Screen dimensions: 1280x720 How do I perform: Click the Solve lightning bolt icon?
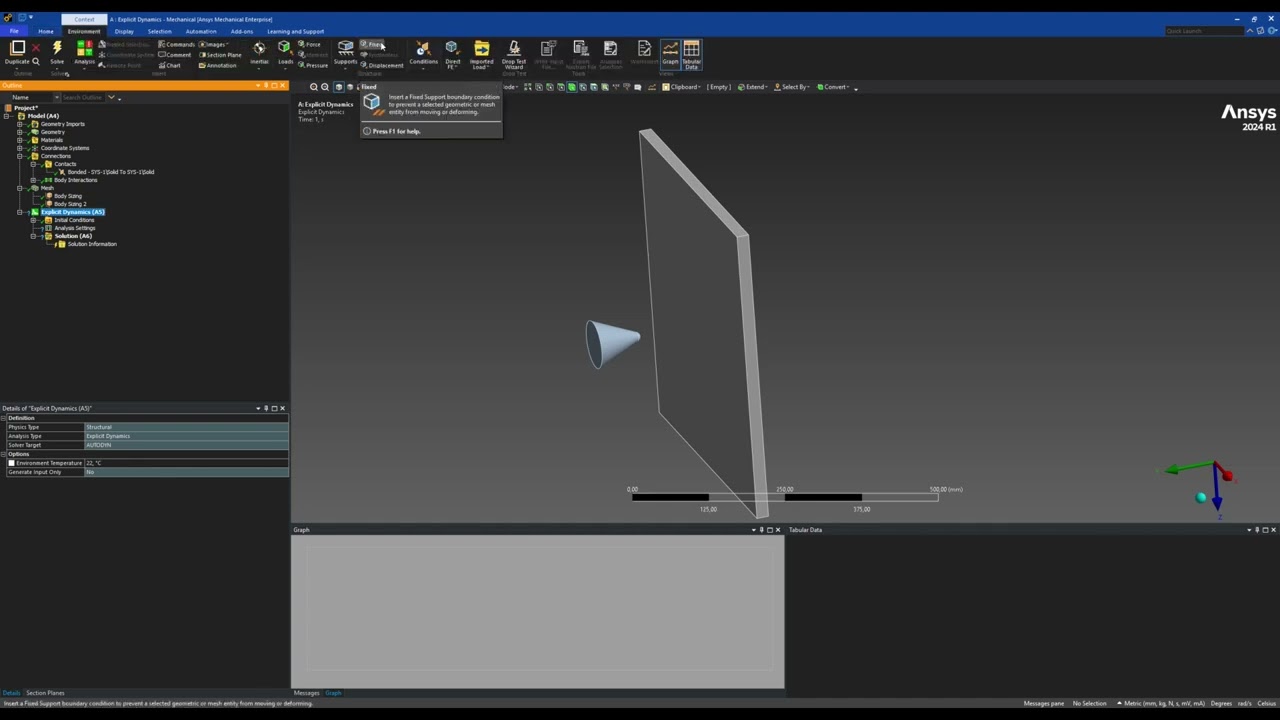(x=57, y=47)
